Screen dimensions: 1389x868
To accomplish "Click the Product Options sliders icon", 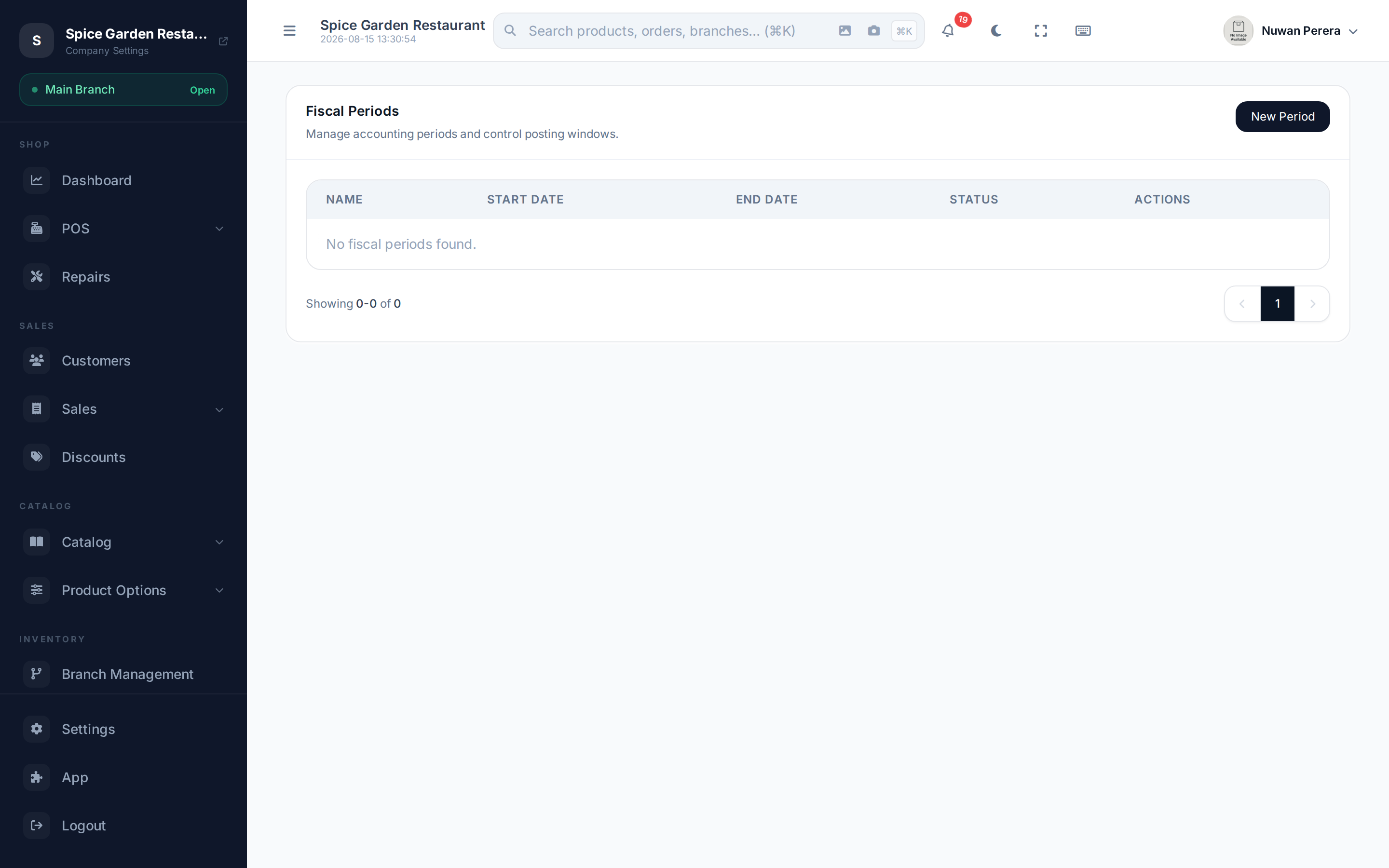I will tap(37, 590).
